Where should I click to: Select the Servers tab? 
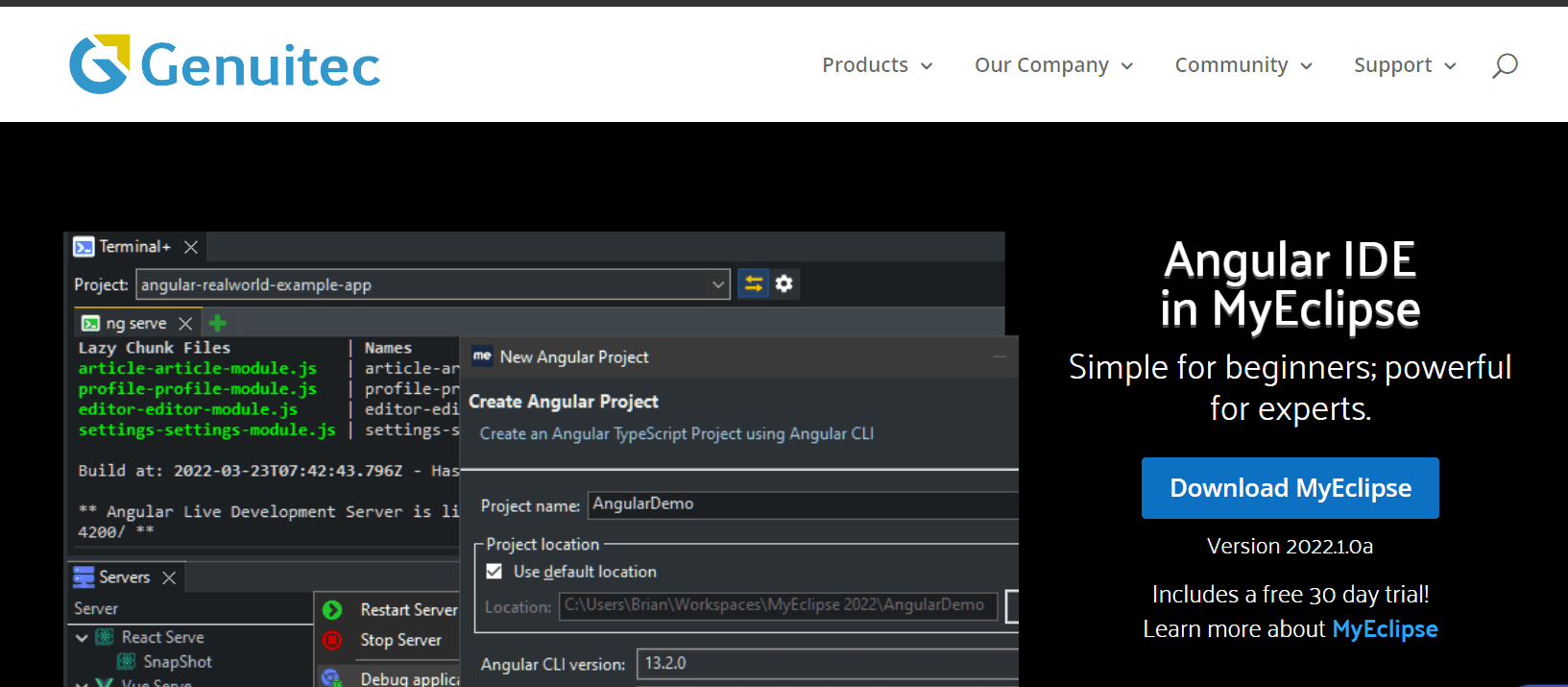(125, 577)
